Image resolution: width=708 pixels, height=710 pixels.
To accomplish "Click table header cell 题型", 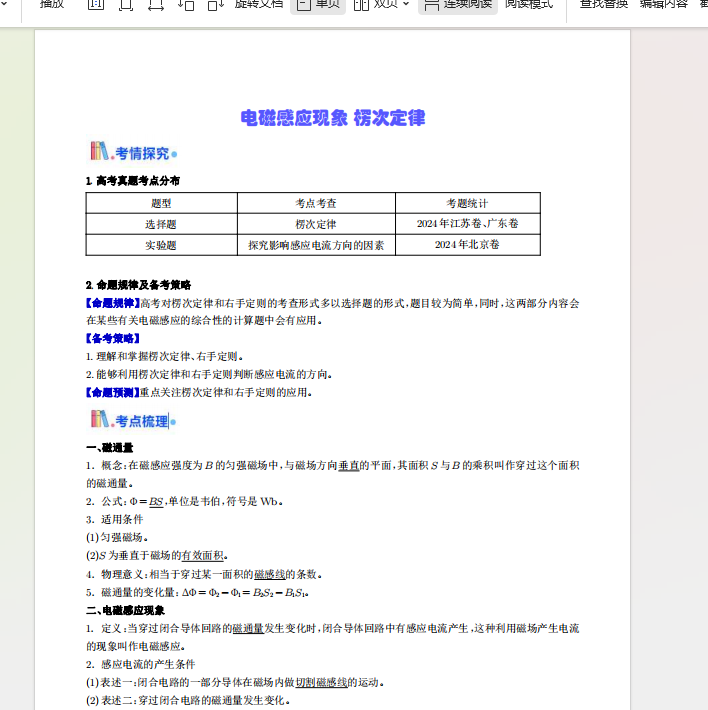I will coord(161,203).
